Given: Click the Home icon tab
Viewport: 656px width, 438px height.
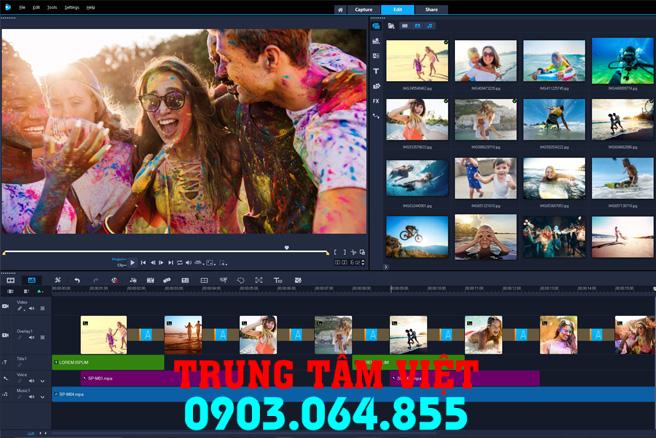Looking at the screenshot, I should (341, 9).
